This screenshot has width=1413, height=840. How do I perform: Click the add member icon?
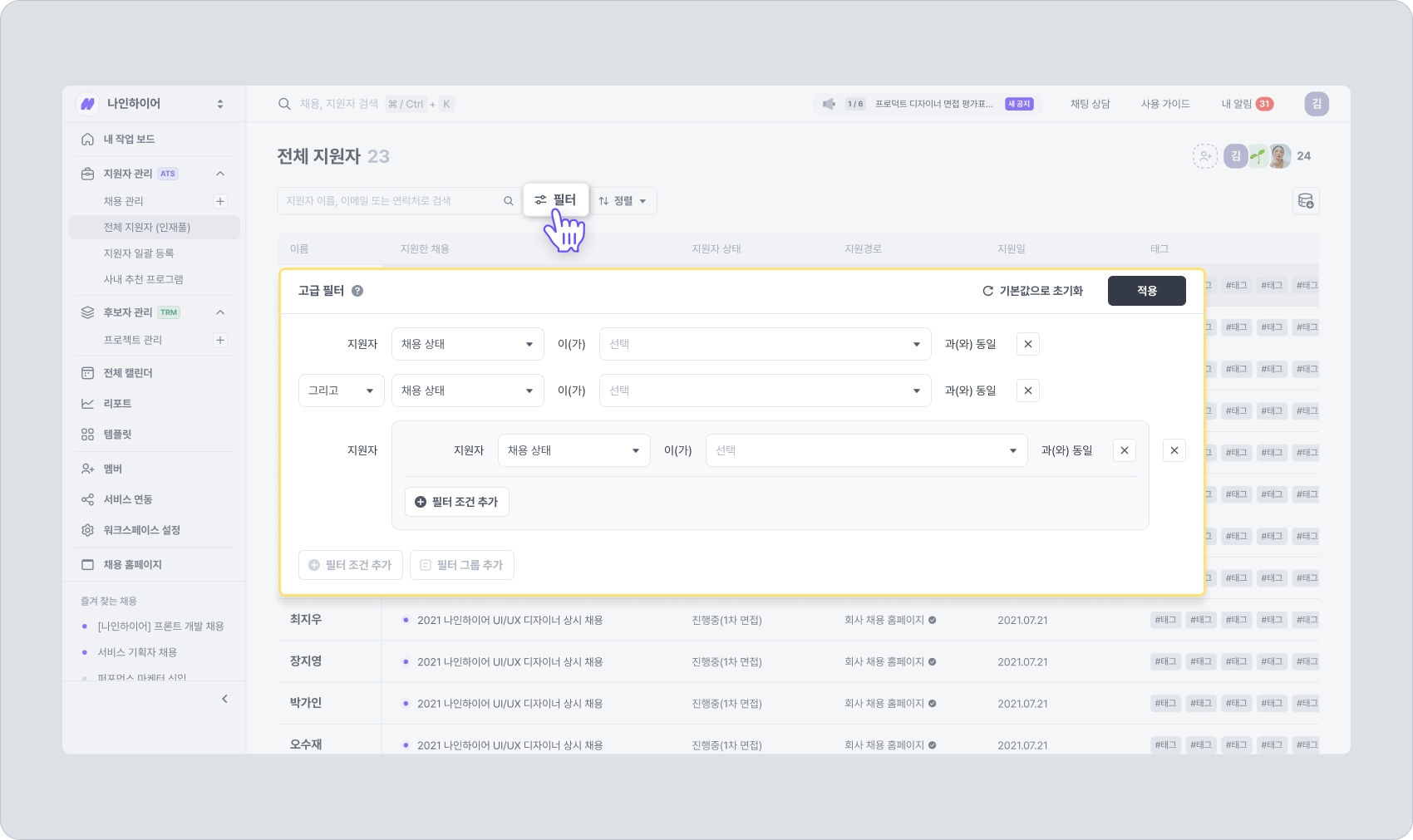(x=1205, y=155)
